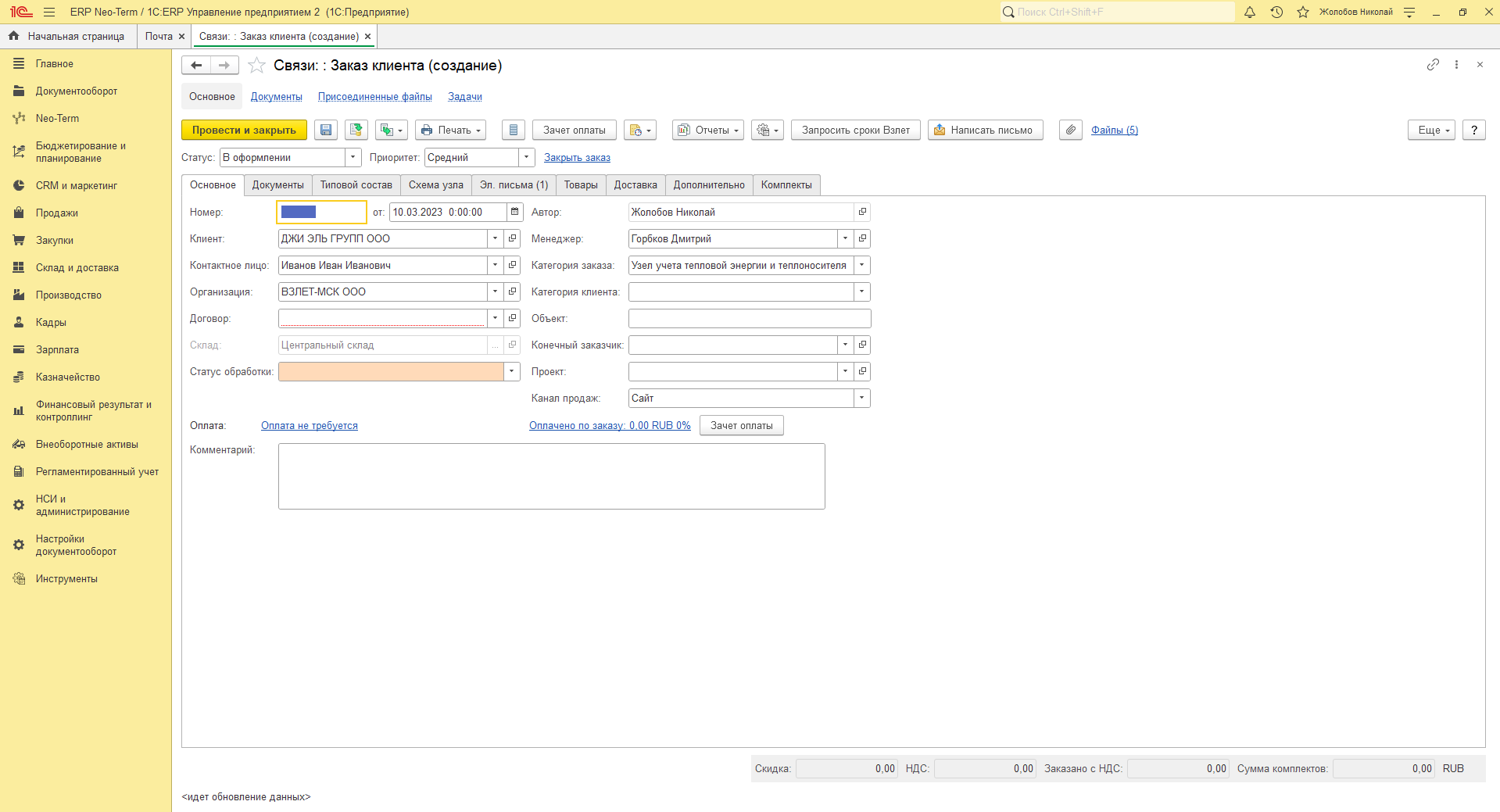Expand the Канал продаж dropdown
This screenshot has width=1500, height=812.
(862, 398)
